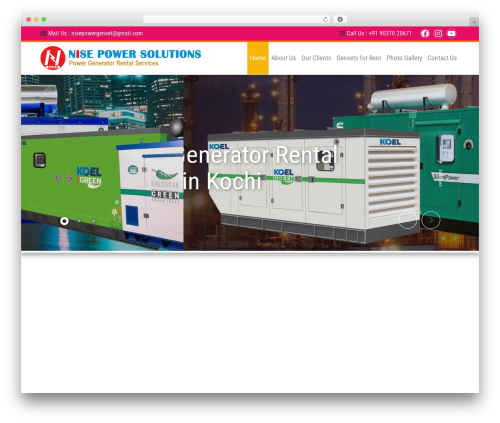The image size is (500, 423).
Task: Click the browser address bar field
Action: [236, 19]
